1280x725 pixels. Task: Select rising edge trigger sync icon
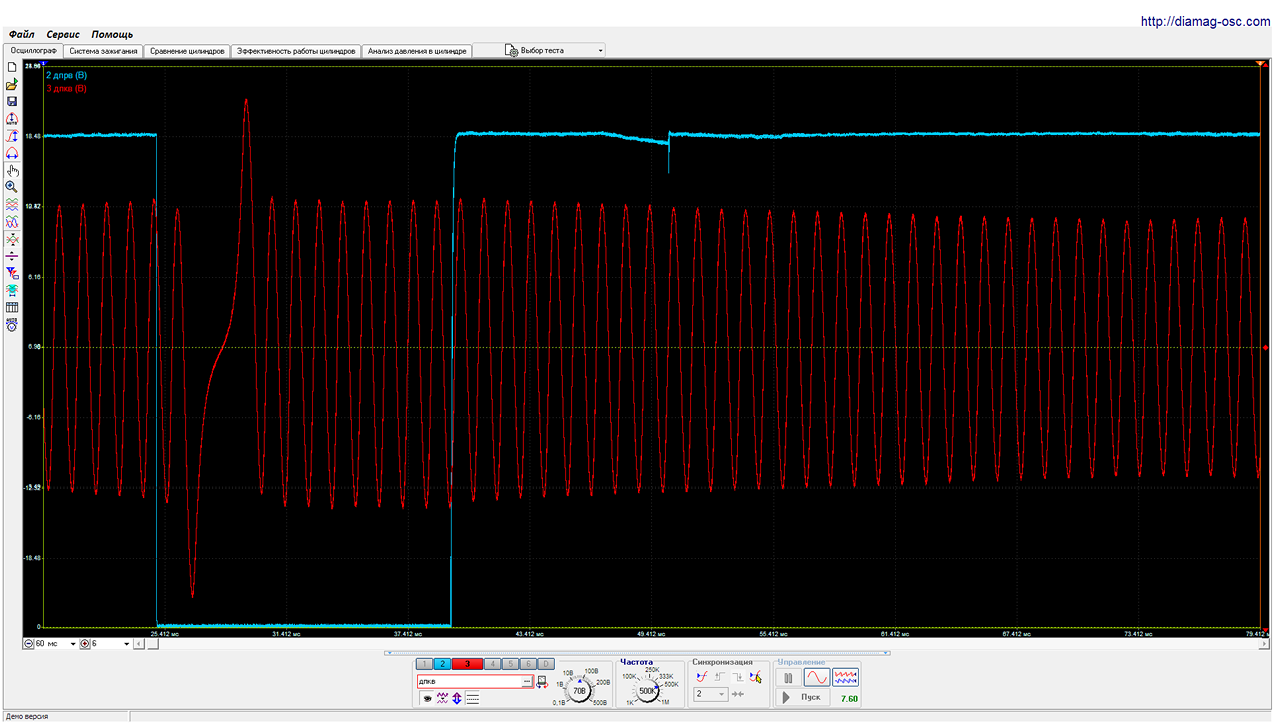click(701, 677)
